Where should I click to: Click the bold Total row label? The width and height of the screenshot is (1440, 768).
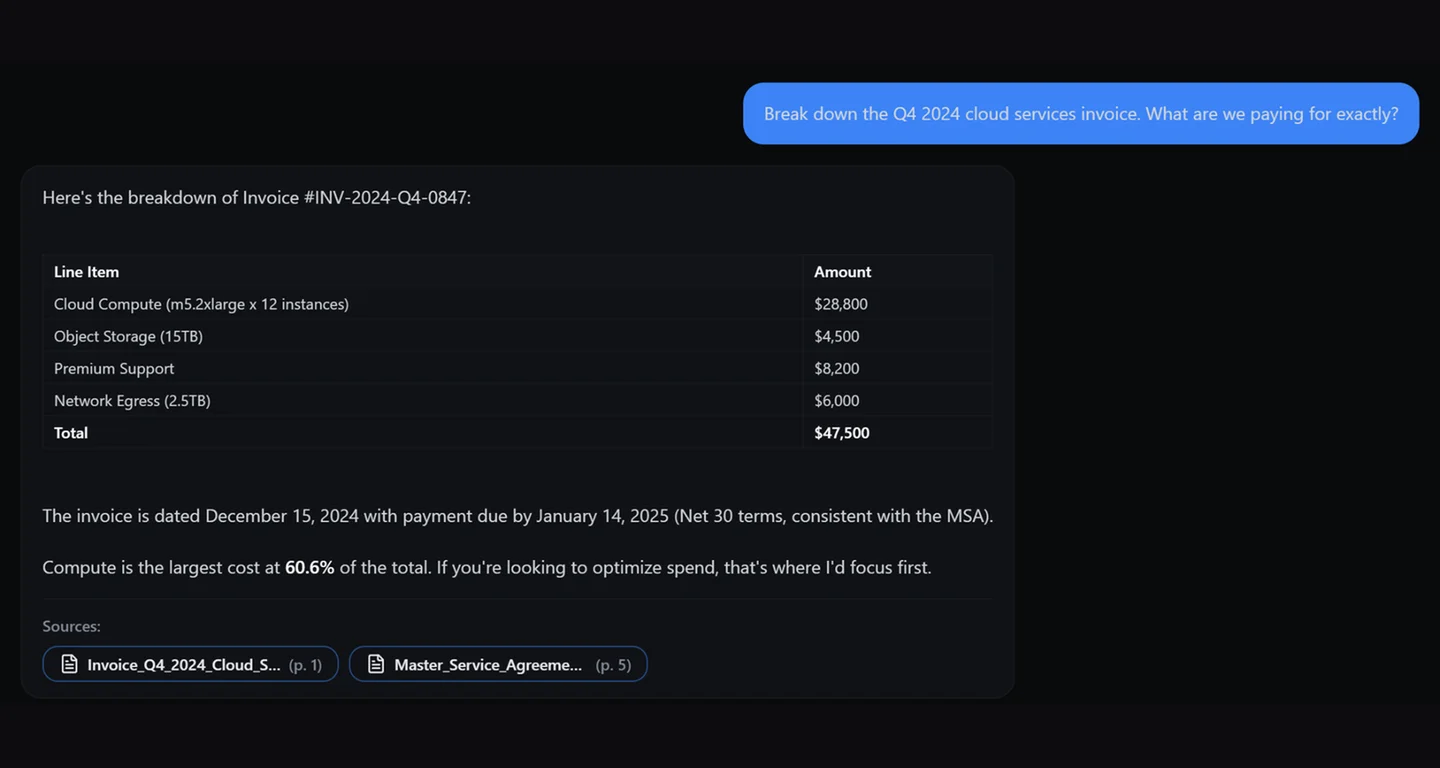(x=71, y=433)
